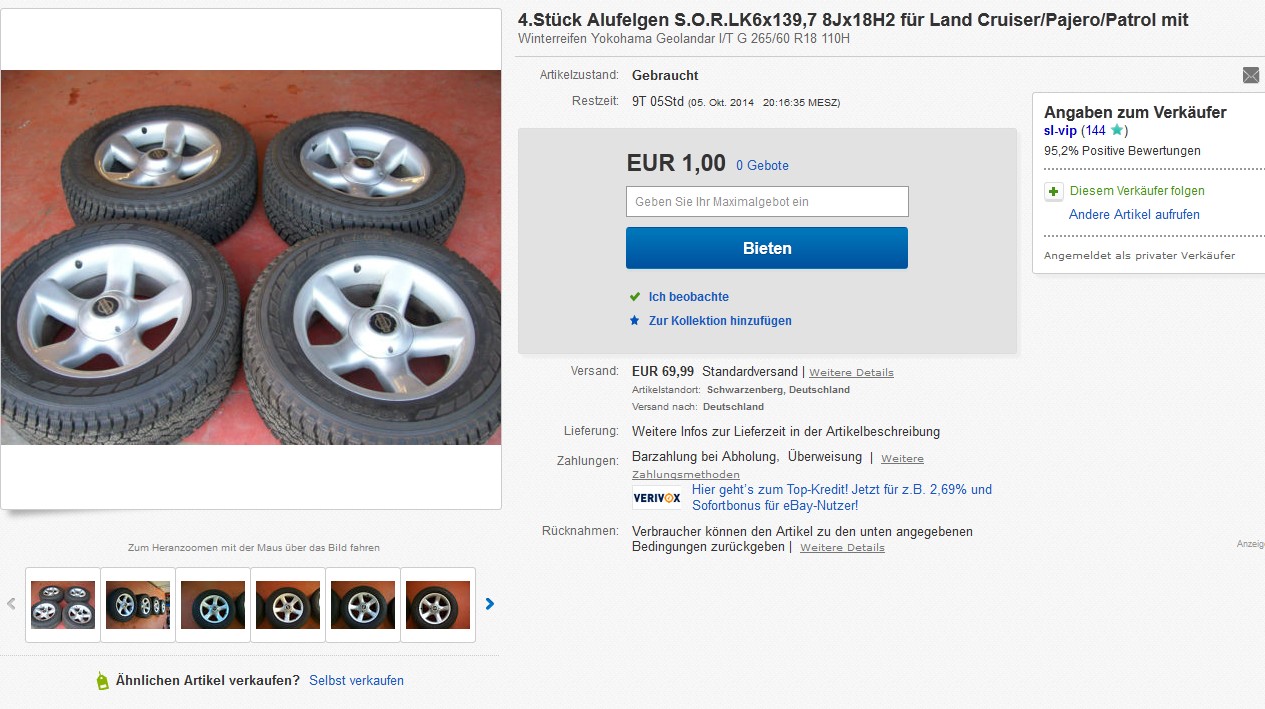
Task: Click the green plus follow-seller icon
Action: pos(1053,191)
